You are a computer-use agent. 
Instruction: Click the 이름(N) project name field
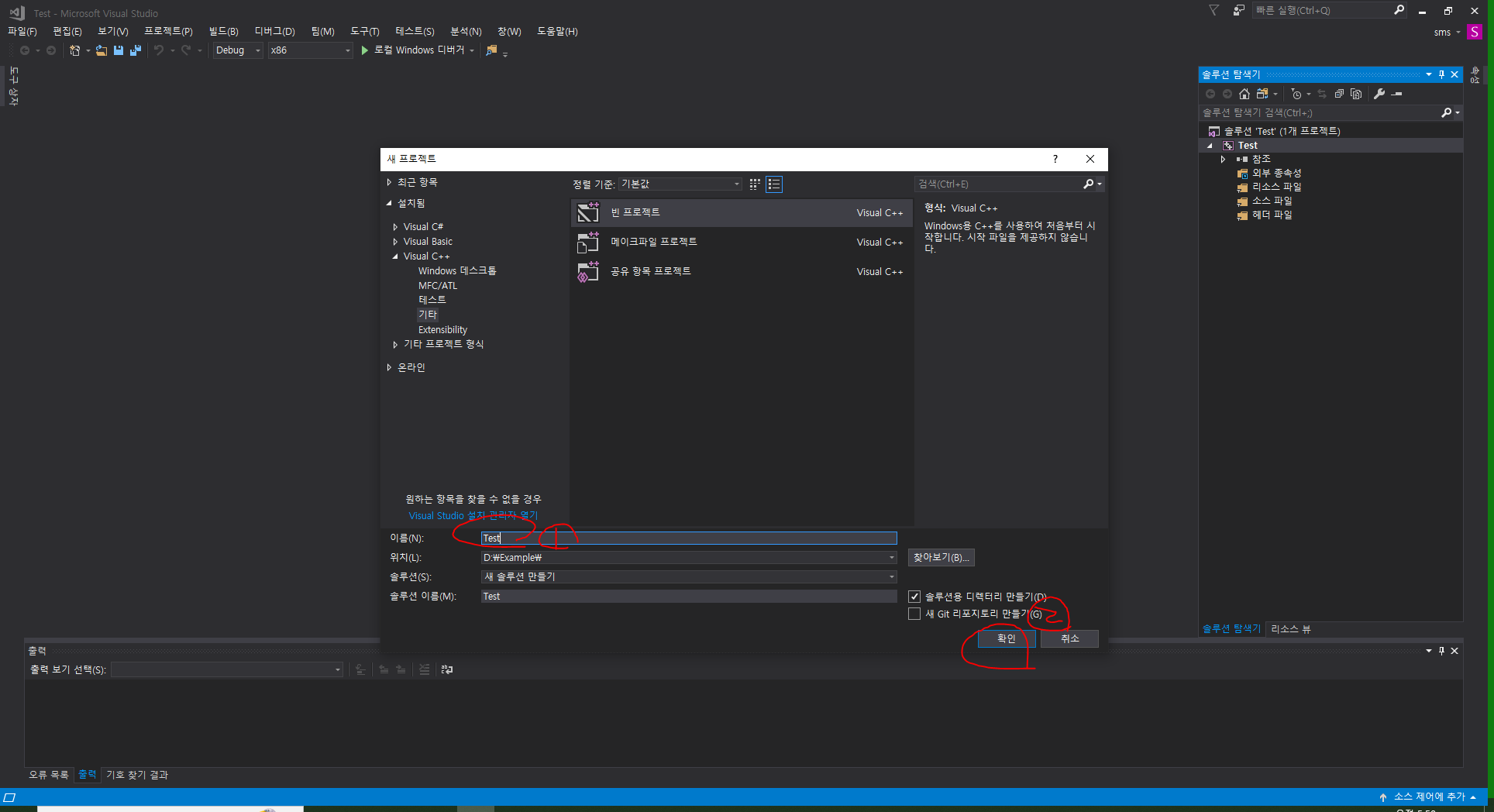click(x=689, y=538)
